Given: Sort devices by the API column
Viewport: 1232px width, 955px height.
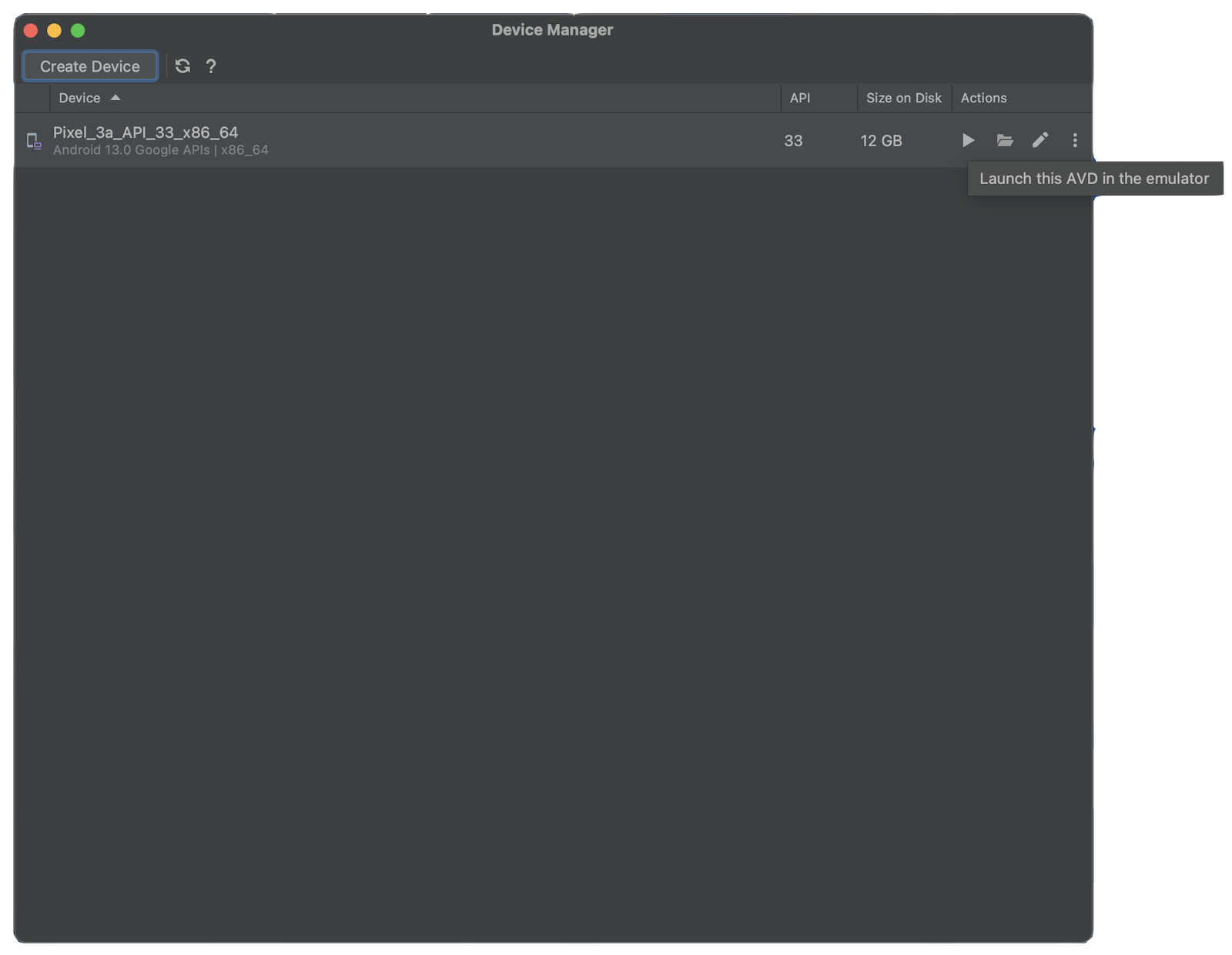Looking at the screenshot, I should [x=800, y=98].
